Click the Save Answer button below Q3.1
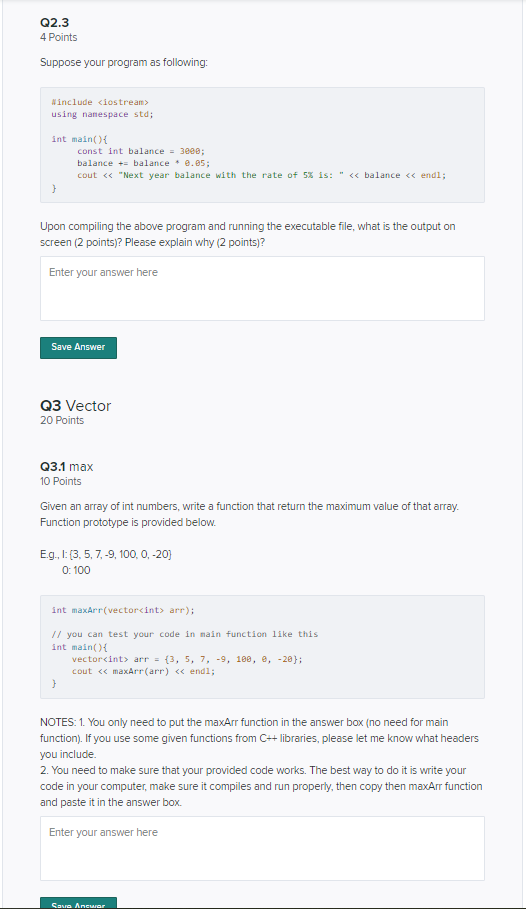526x909 pixels. pyautogui.click(x=78, y=903)
